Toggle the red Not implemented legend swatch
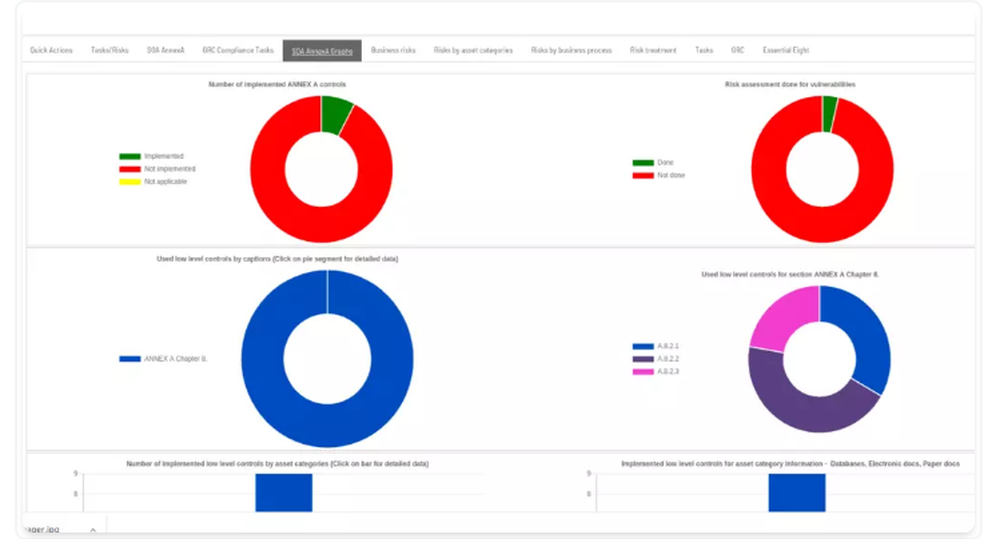The height and width of the screenshot is (539, 1000). (x=130, y=169)
